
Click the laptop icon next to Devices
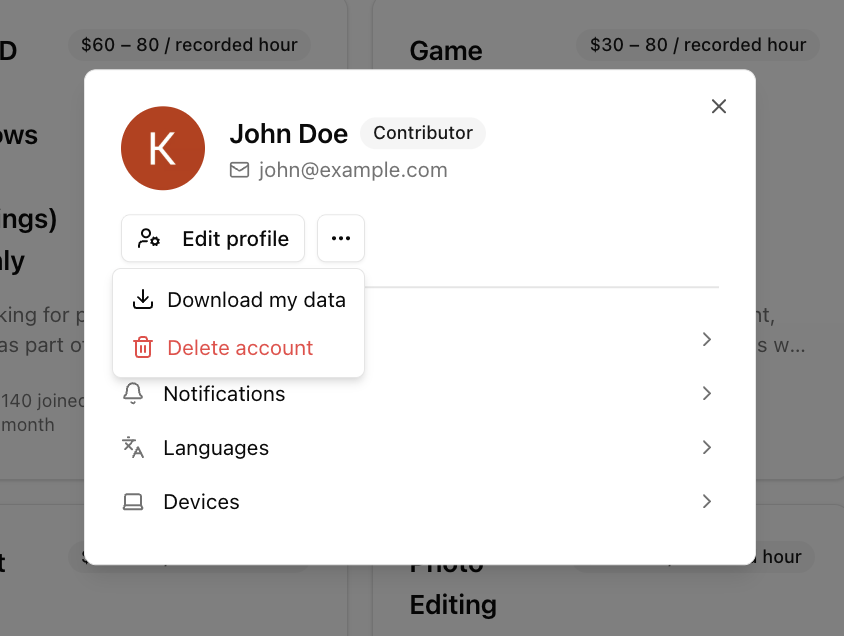(x=133, y=501)
